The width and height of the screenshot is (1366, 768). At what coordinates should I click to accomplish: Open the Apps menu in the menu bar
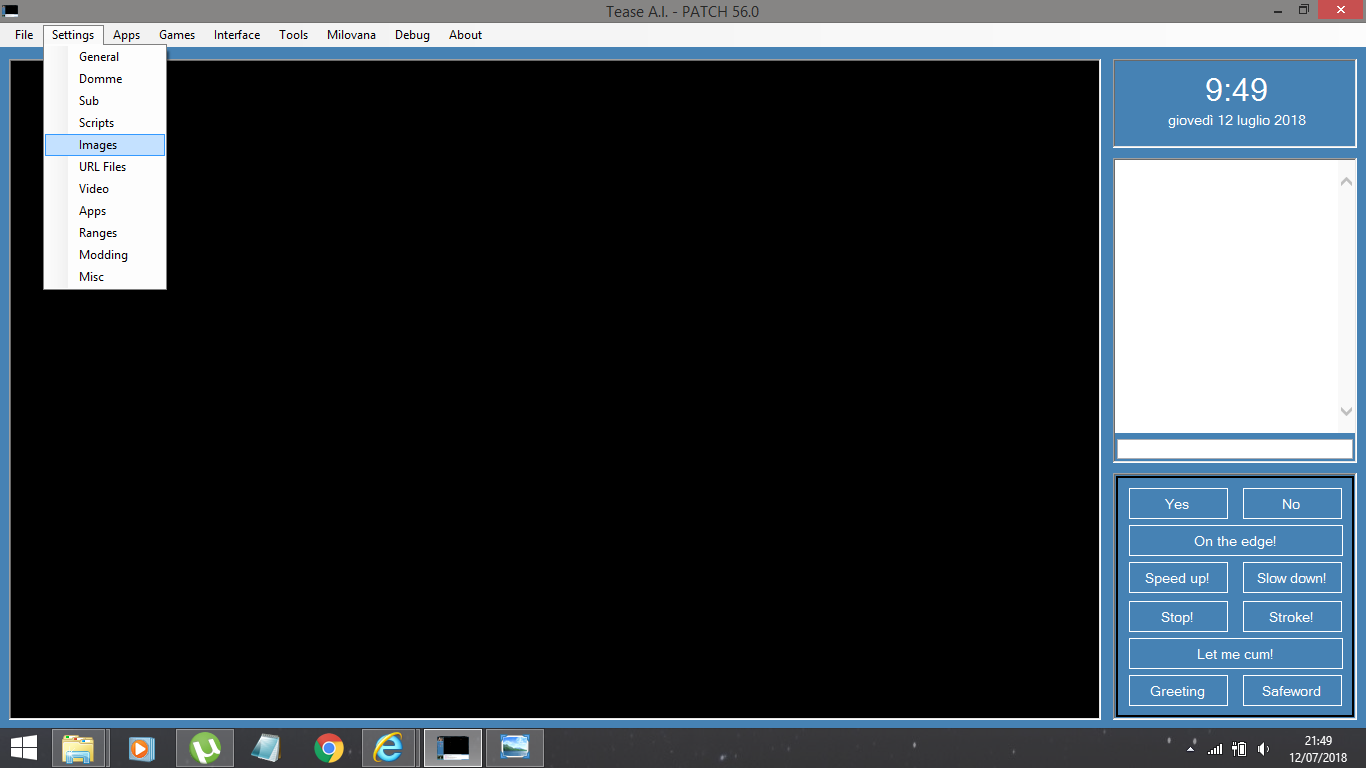tap(126, 35)
